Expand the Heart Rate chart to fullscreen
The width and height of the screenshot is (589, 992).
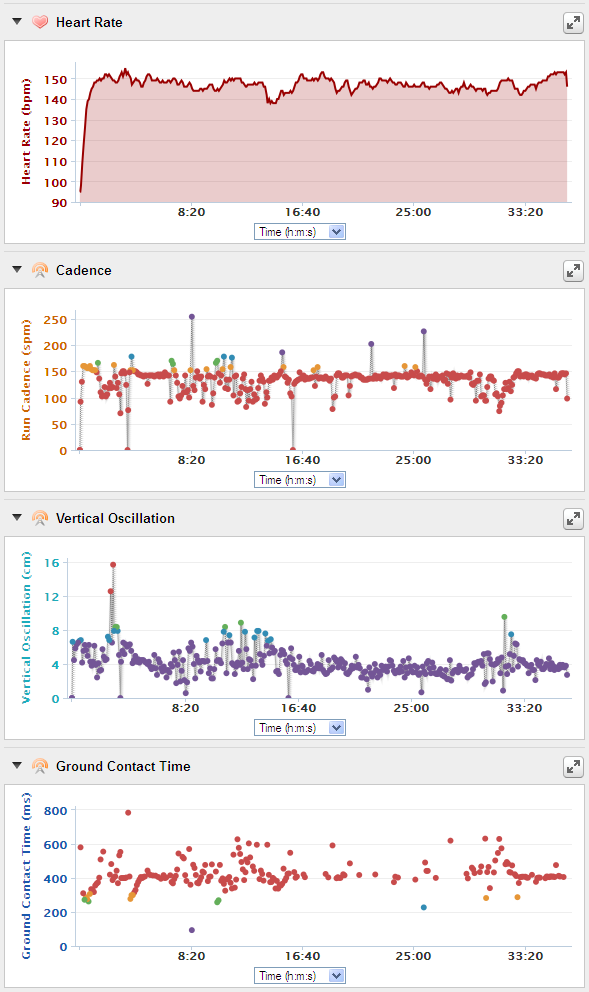(573, 23)
